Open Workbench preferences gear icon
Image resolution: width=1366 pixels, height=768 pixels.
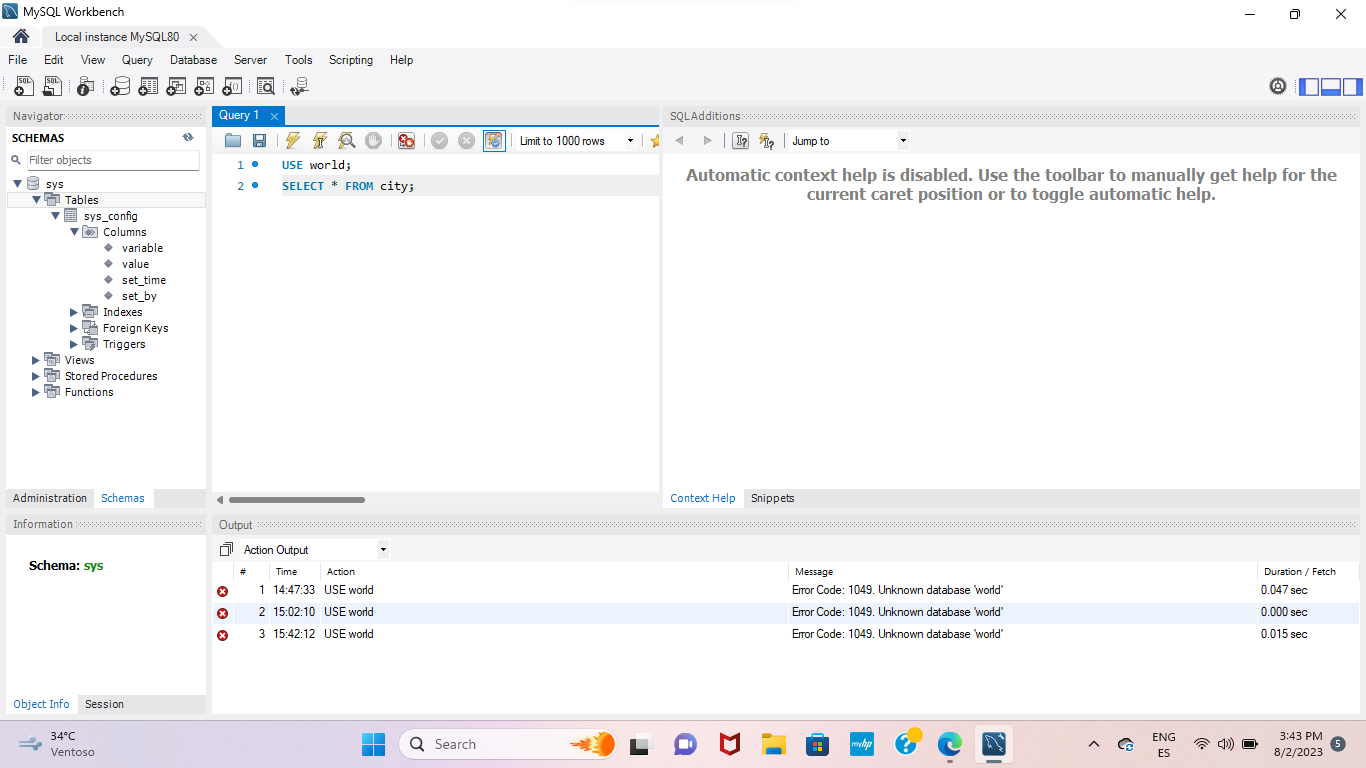pyautogui.click(x=1278, y=86)
